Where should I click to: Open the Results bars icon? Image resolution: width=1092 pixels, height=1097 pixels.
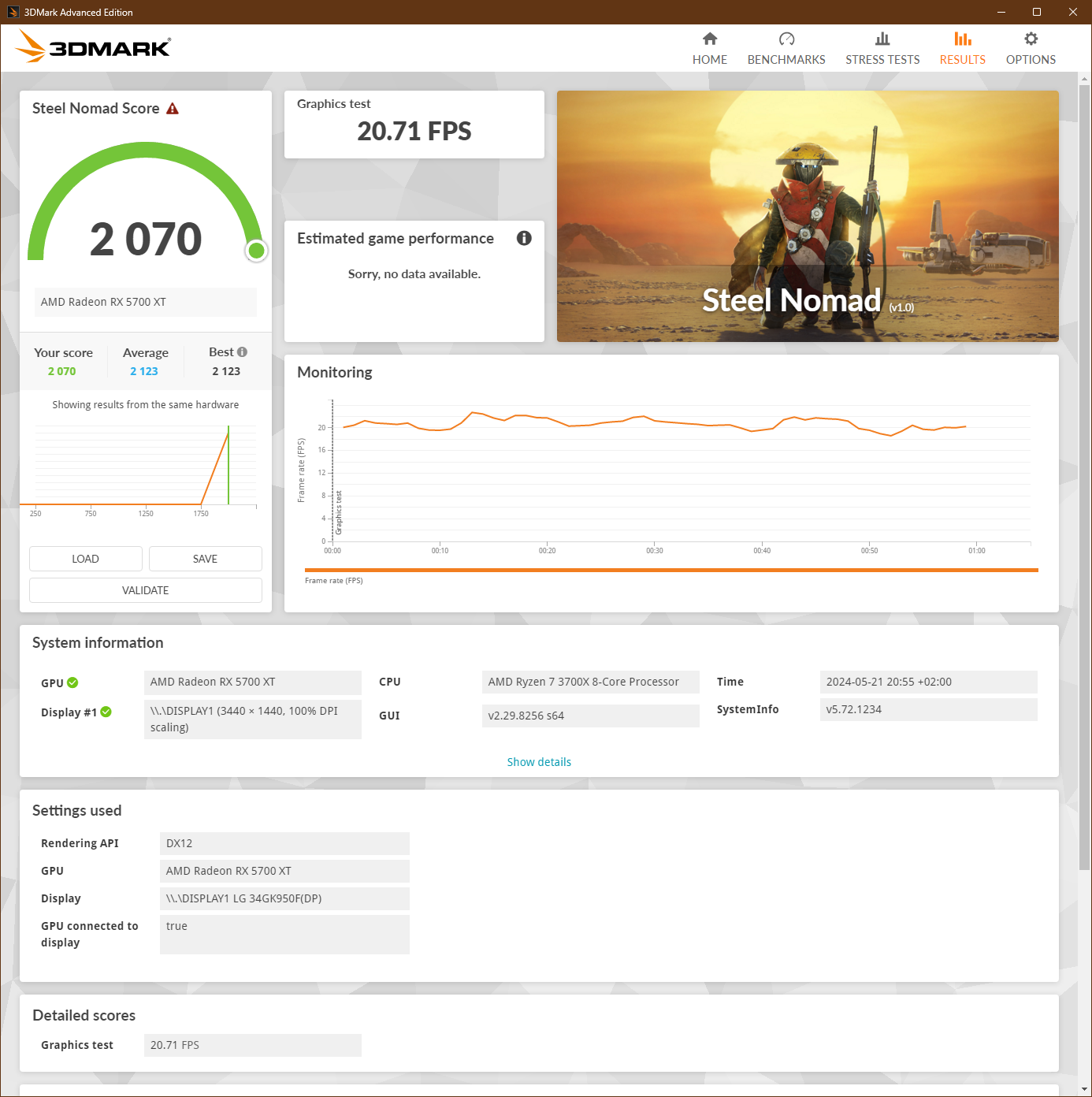[962, 39]
